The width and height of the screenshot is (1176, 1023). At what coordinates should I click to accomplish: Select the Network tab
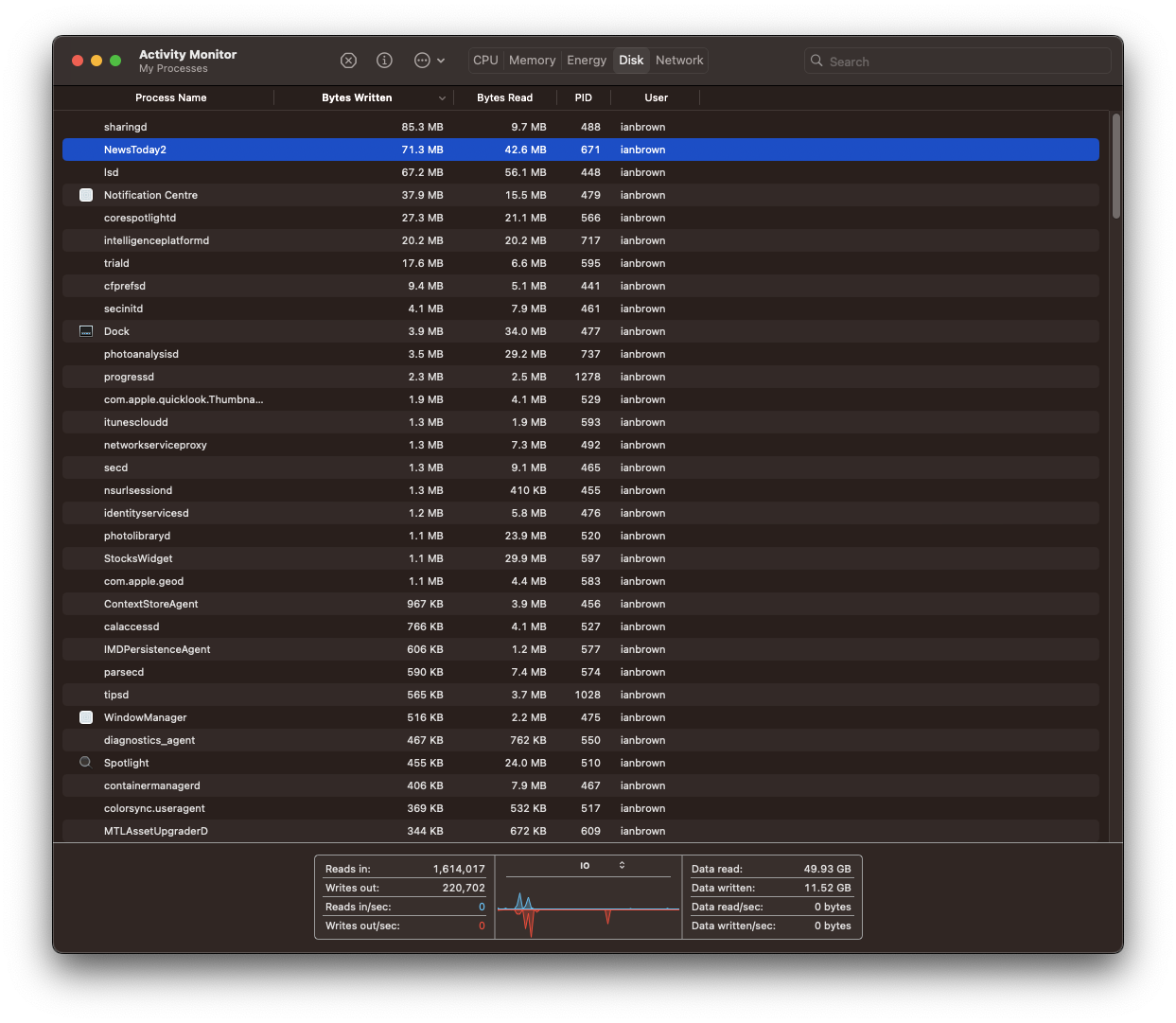[679, 61]
